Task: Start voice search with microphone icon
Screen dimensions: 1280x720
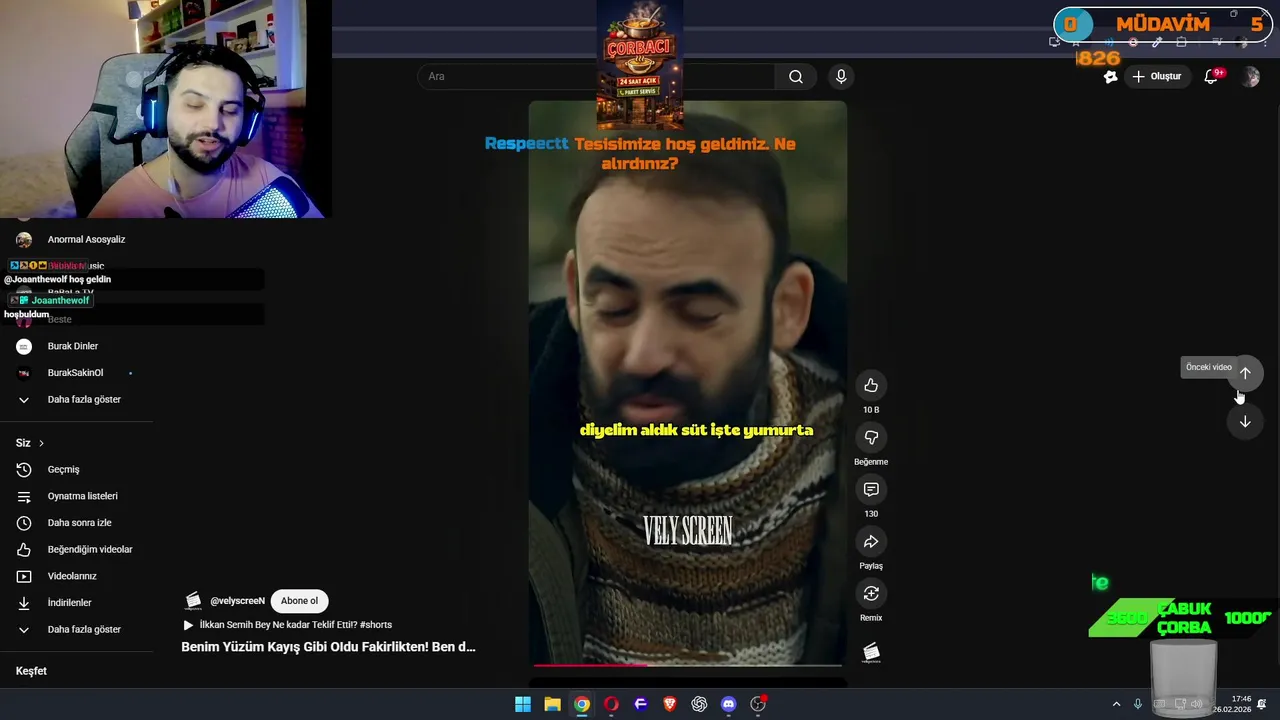Action: tap(841, 76)
